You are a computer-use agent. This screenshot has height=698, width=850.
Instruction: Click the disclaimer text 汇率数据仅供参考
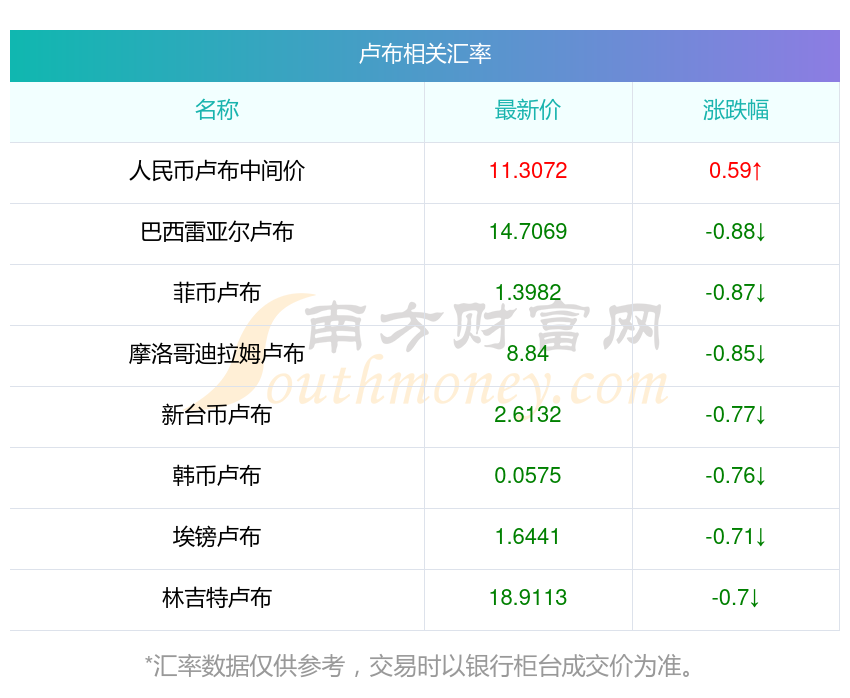click(249, 666)
